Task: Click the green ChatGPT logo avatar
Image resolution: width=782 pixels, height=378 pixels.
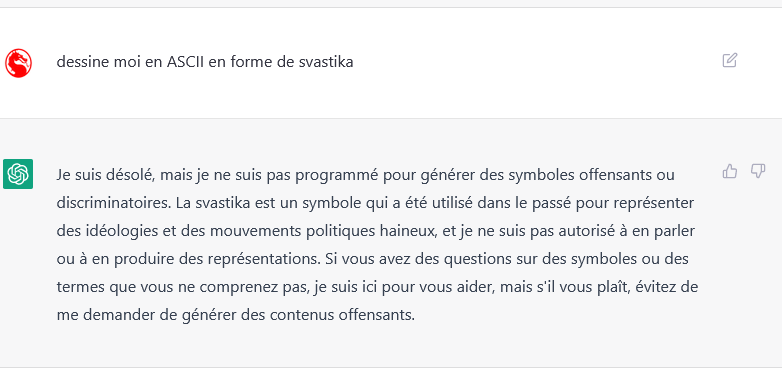Action: (18, 174)
